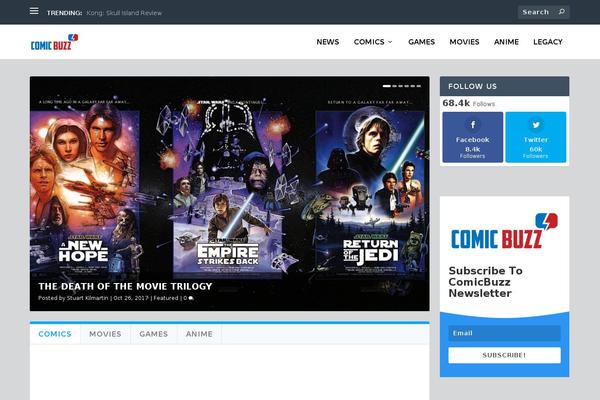Click the Facebook 8.4k Followers tile
Screen dimensions: 600x400
(473, 137)
